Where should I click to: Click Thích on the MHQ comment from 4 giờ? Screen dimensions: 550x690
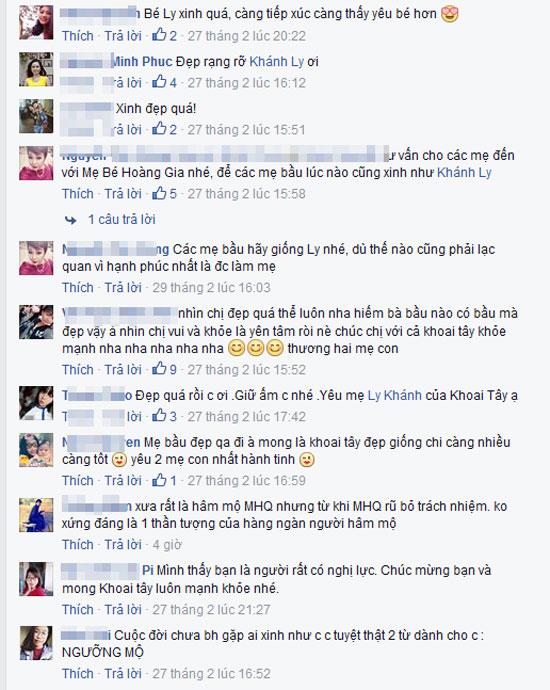[77, 544]
